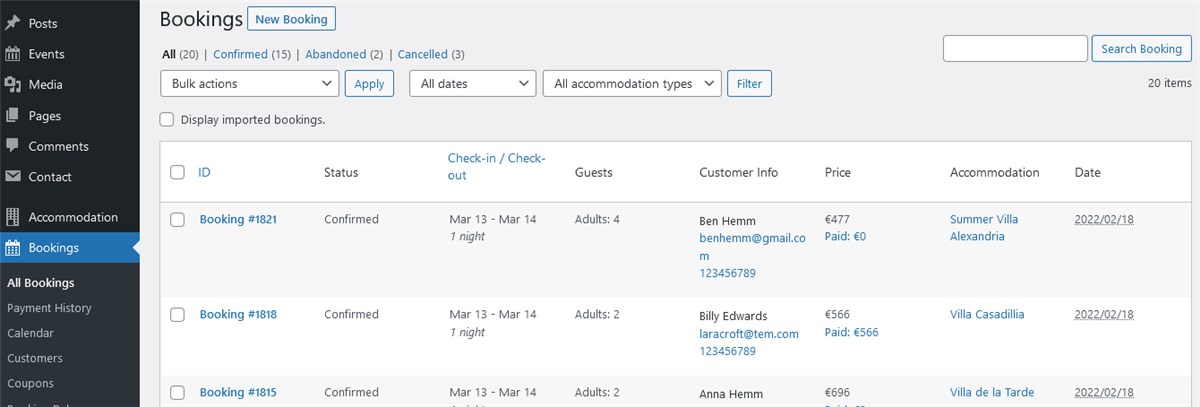Click the Comments bubble icon in sidebar
Screen dimensions: 1200x407
[x=13, y=146]
